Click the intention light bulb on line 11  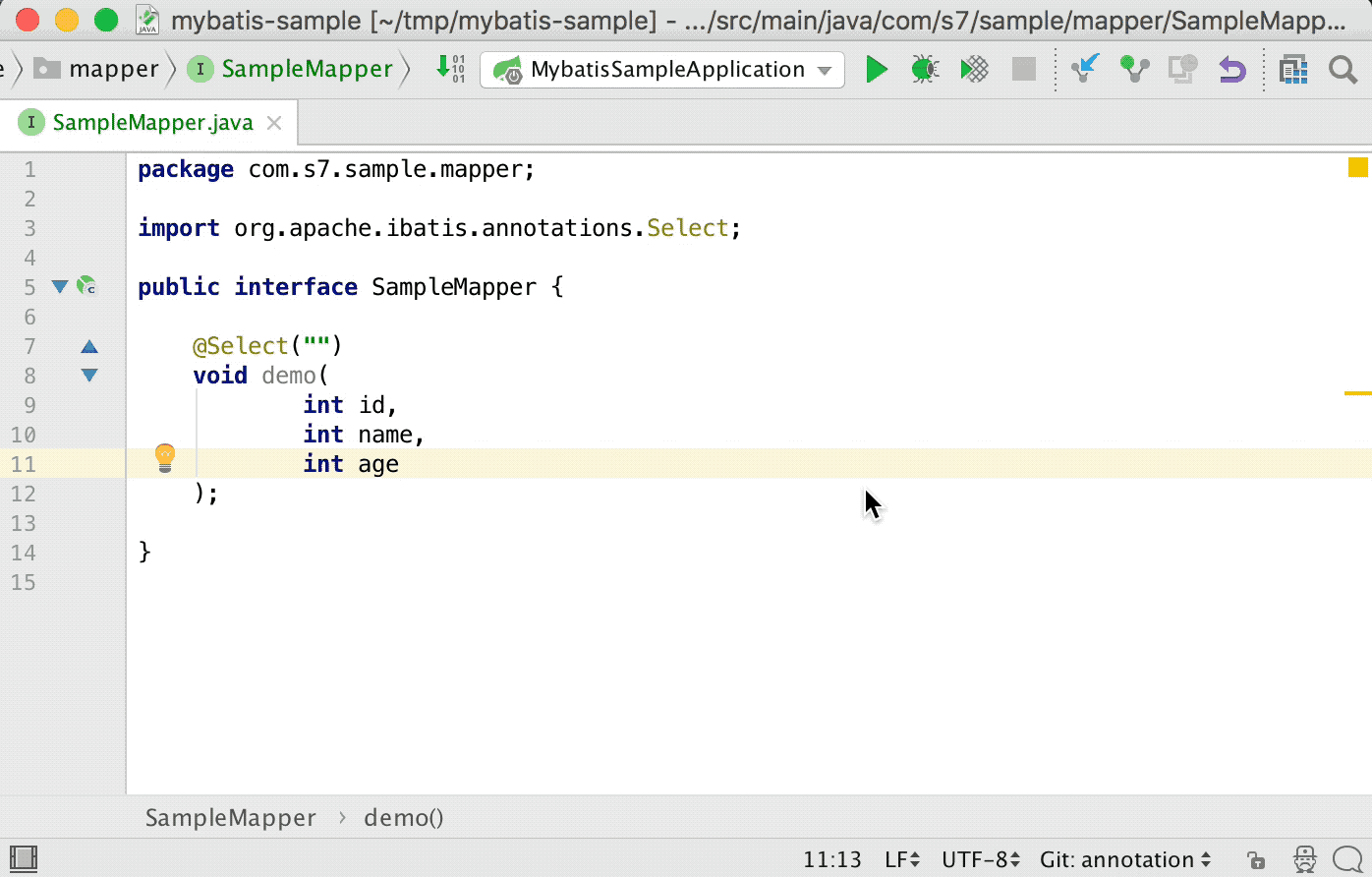[165, 458]
